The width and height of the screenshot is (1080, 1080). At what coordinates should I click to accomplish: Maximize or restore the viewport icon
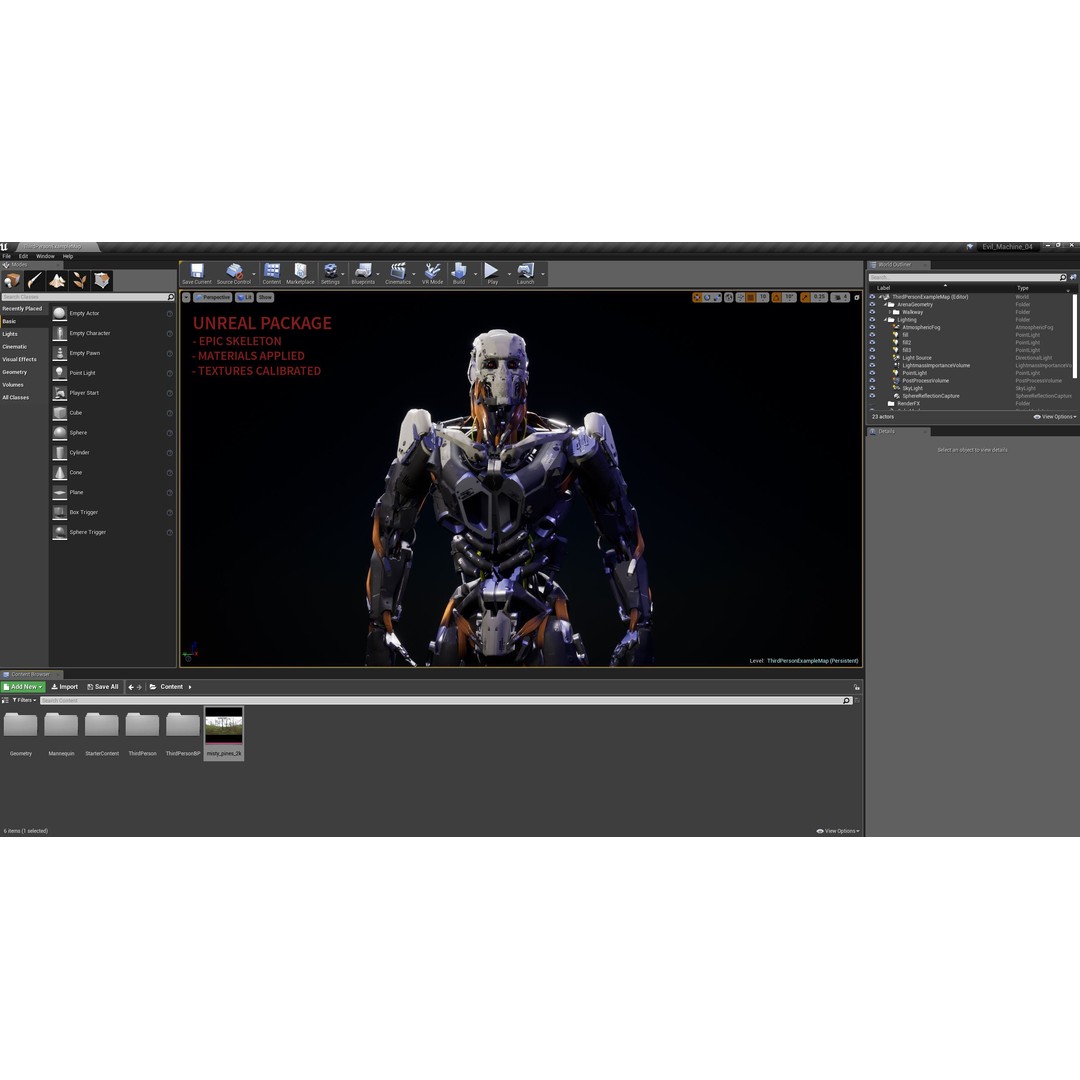click(x=857, y=298)
